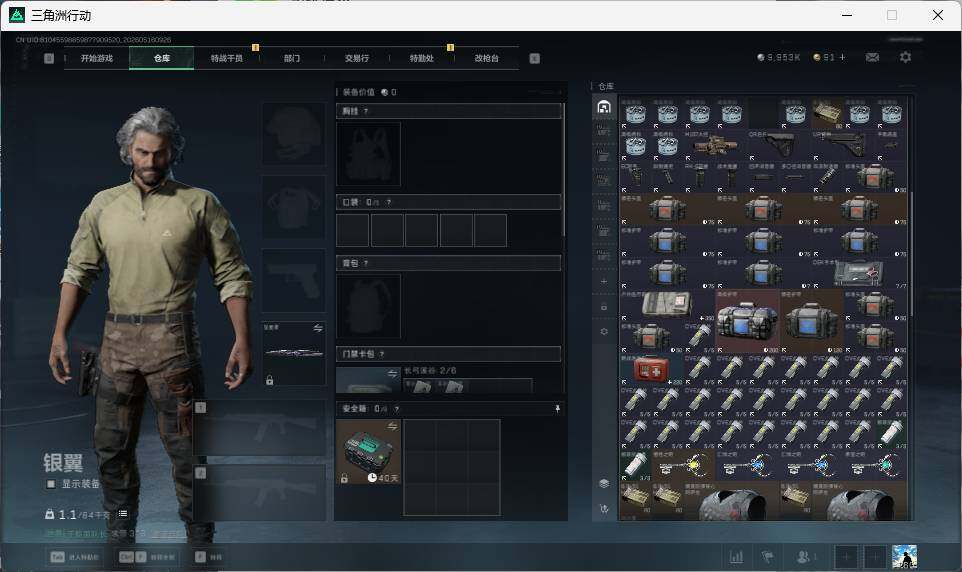This screenshot has height=572, width=962.
Task: Select the gun case item with count 7/7
Action: (x=859, y=274)
